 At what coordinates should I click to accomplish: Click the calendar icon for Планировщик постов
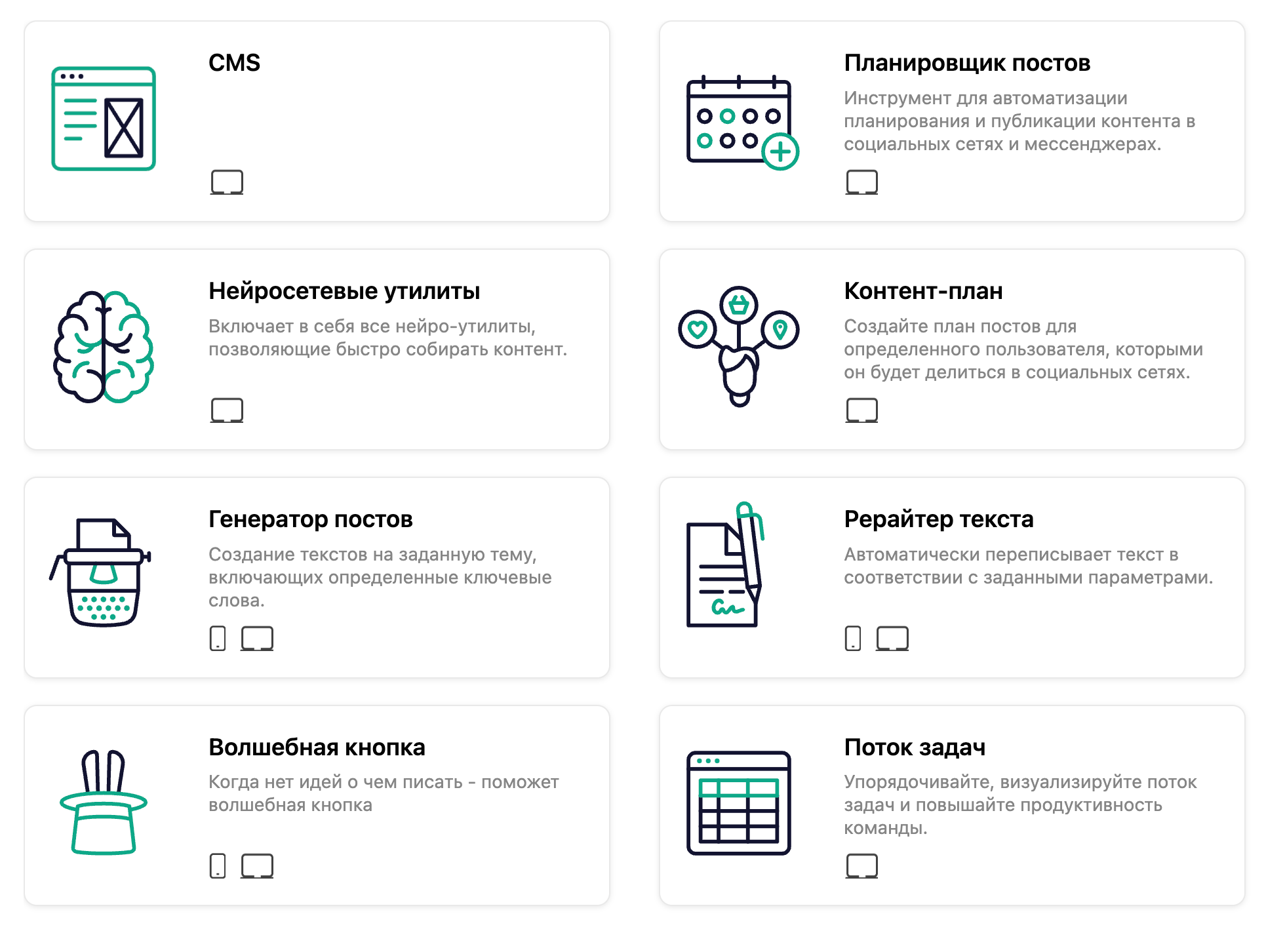click(741, 123)
